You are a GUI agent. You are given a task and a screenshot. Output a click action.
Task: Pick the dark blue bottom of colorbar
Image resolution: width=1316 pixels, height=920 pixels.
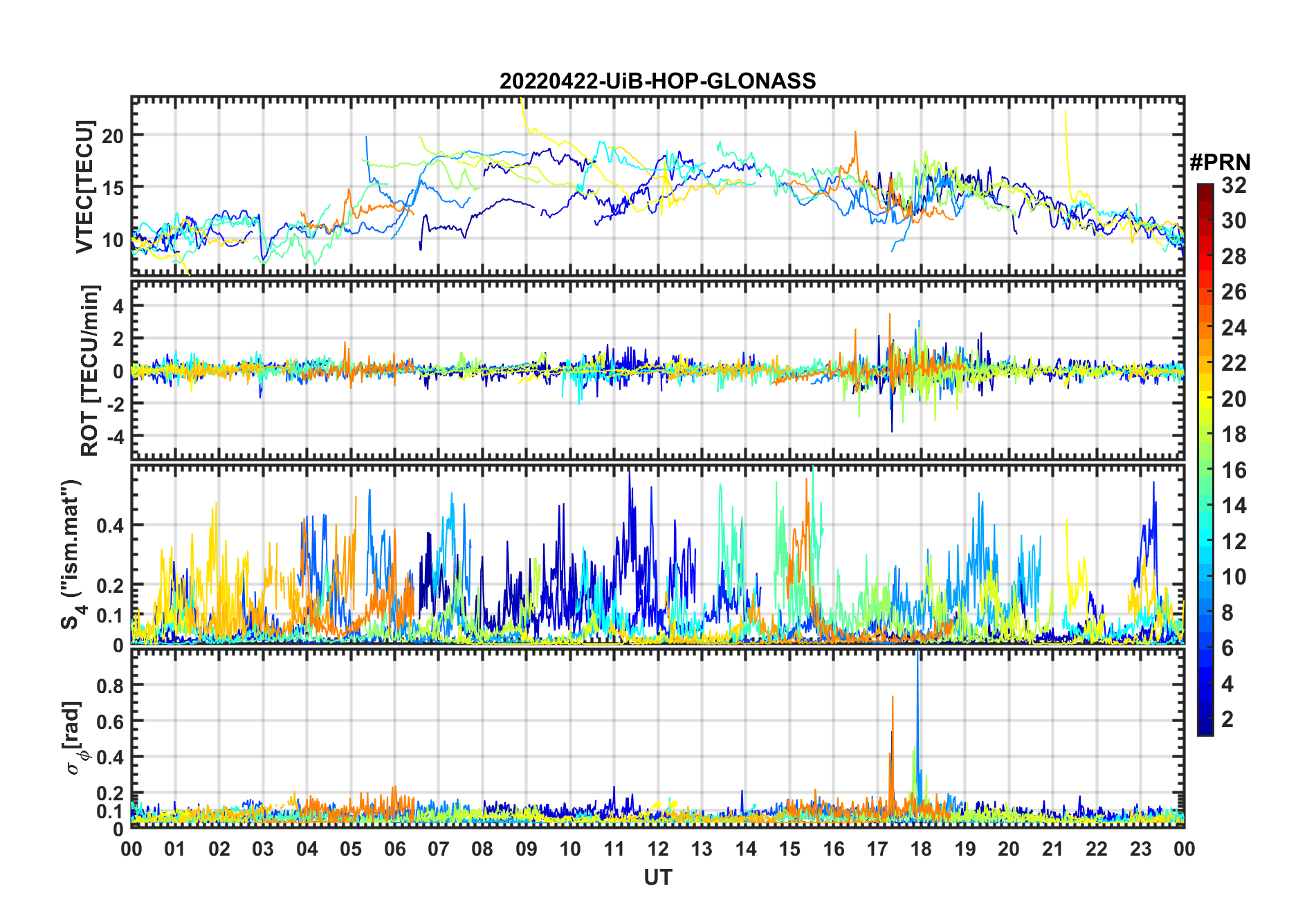point(1205,729)
